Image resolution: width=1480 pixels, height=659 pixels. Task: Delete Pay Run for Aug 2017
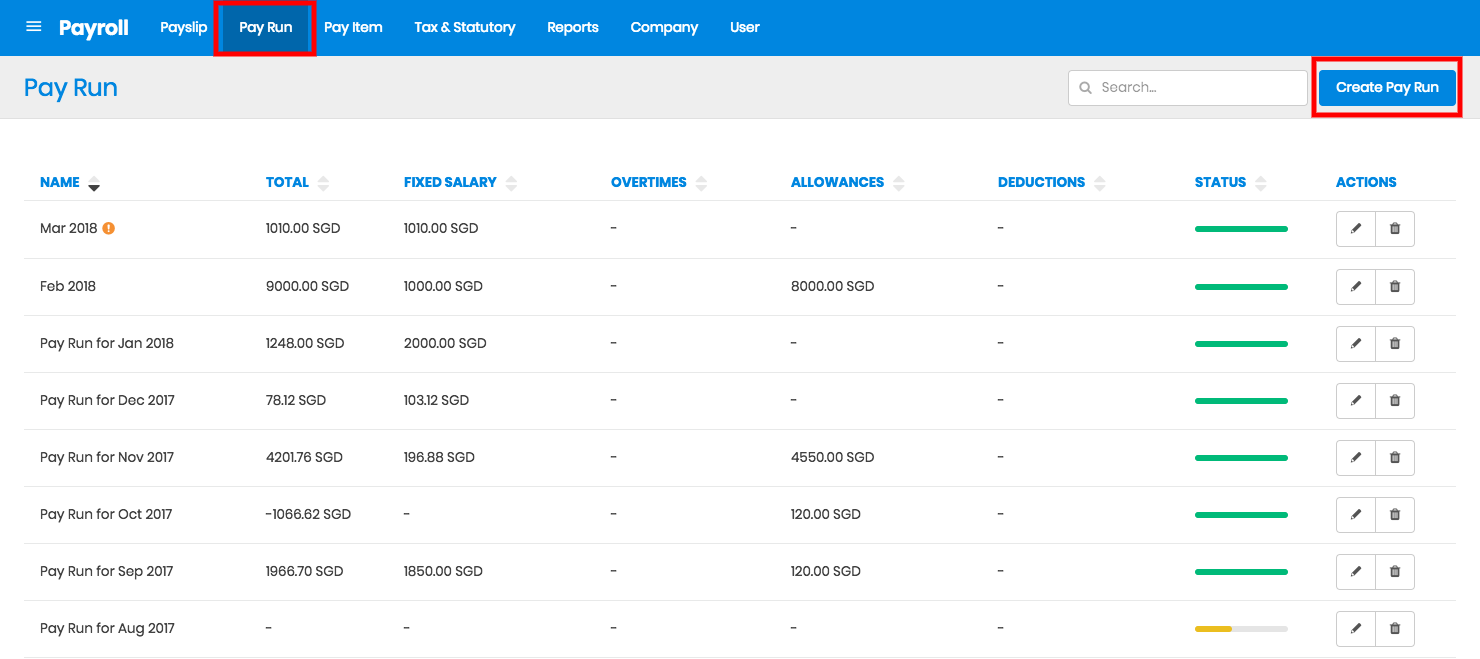(1395, 628)
